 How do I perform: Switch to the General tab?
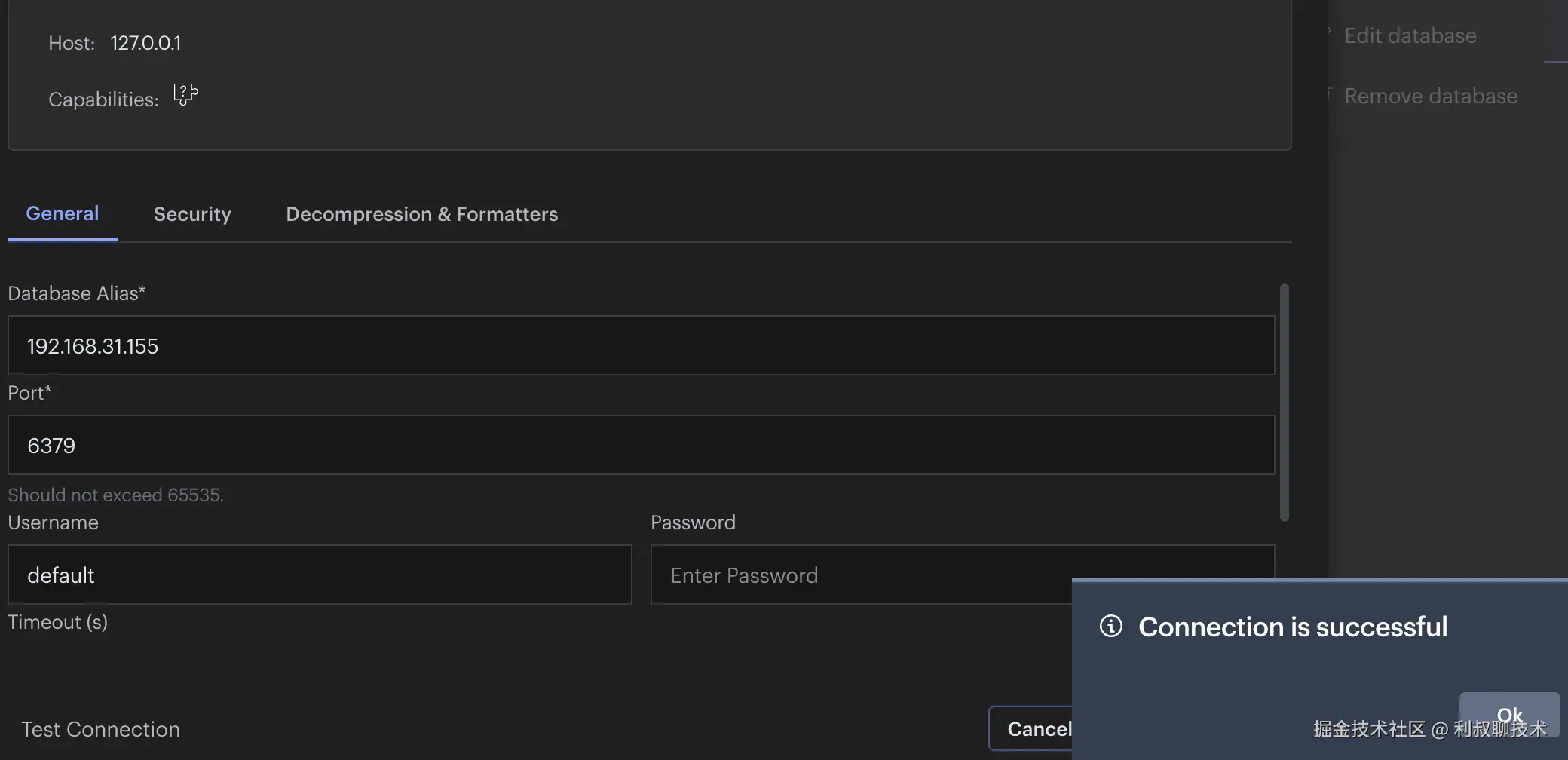point(63,214)
